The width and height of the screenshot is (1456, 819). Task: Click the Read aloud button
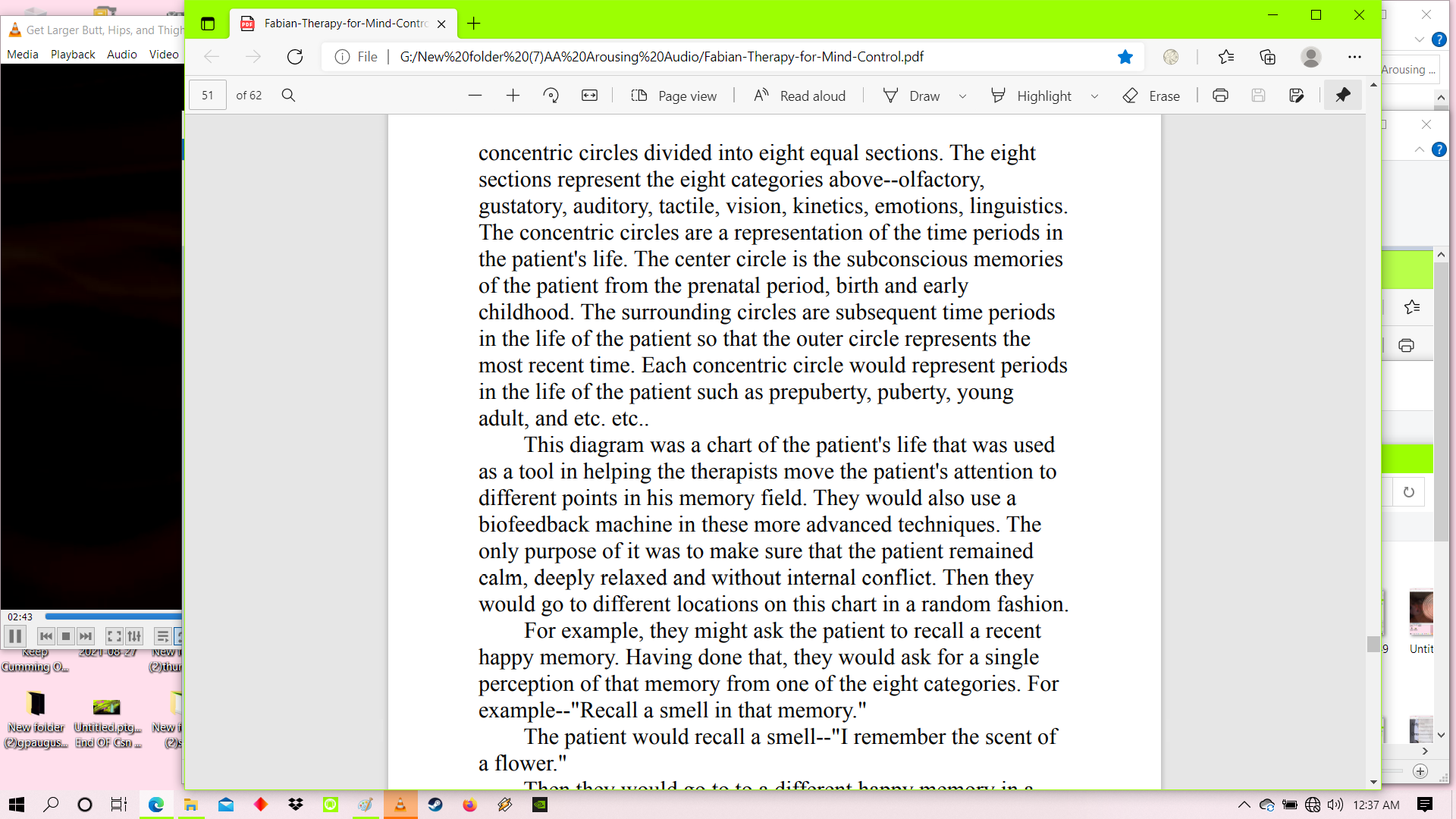(x=799, y=96)
